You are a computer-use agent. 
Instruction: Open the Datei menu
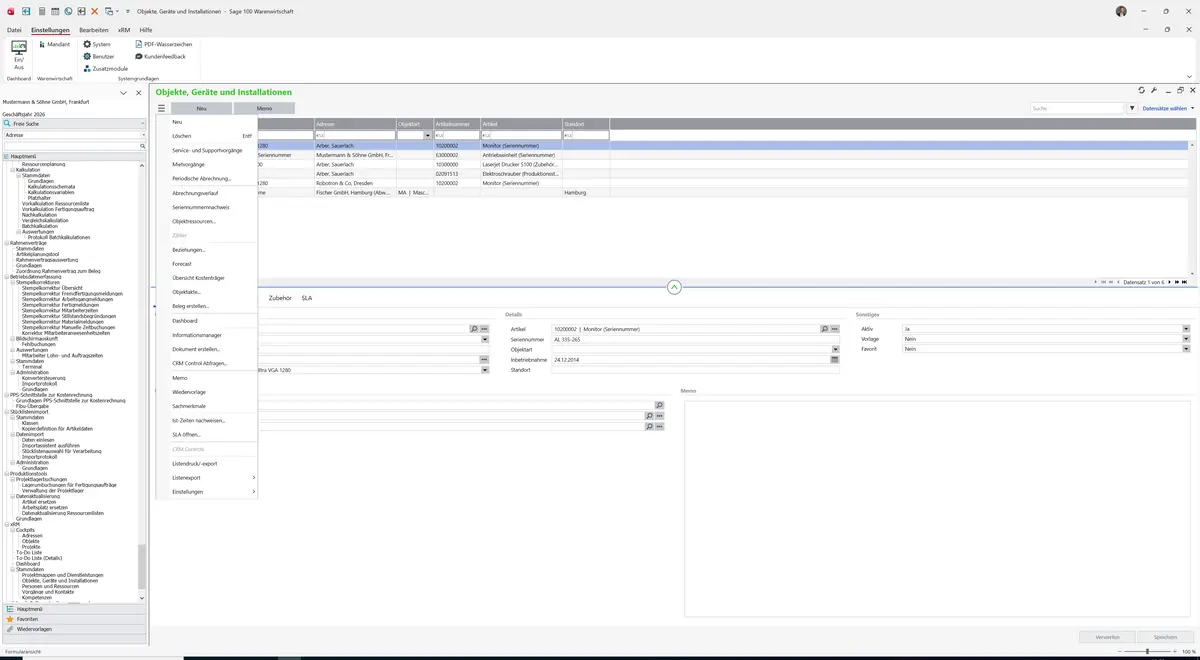coord(14,30)
